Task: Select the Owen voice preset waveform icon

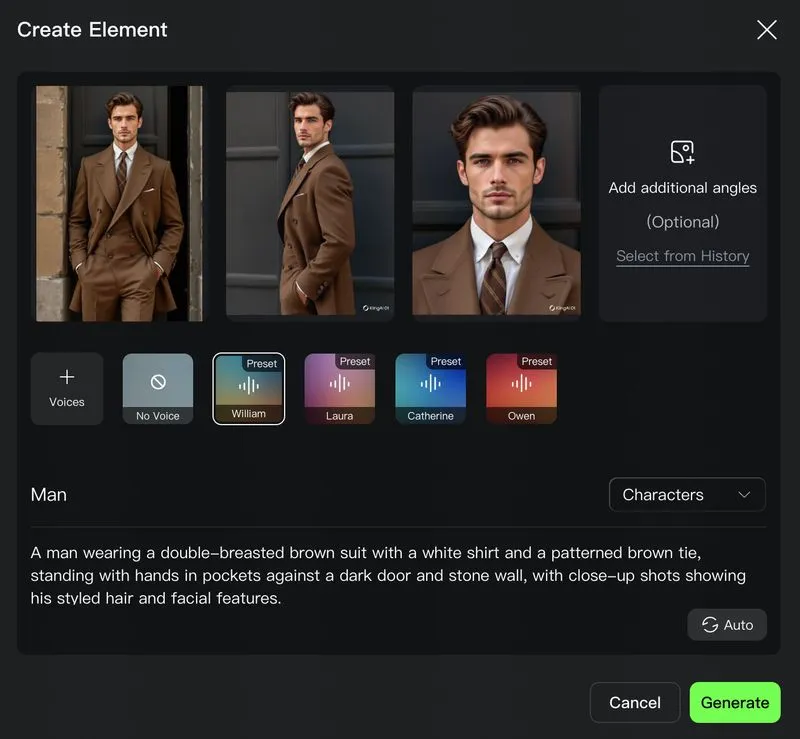Action: 521,384
